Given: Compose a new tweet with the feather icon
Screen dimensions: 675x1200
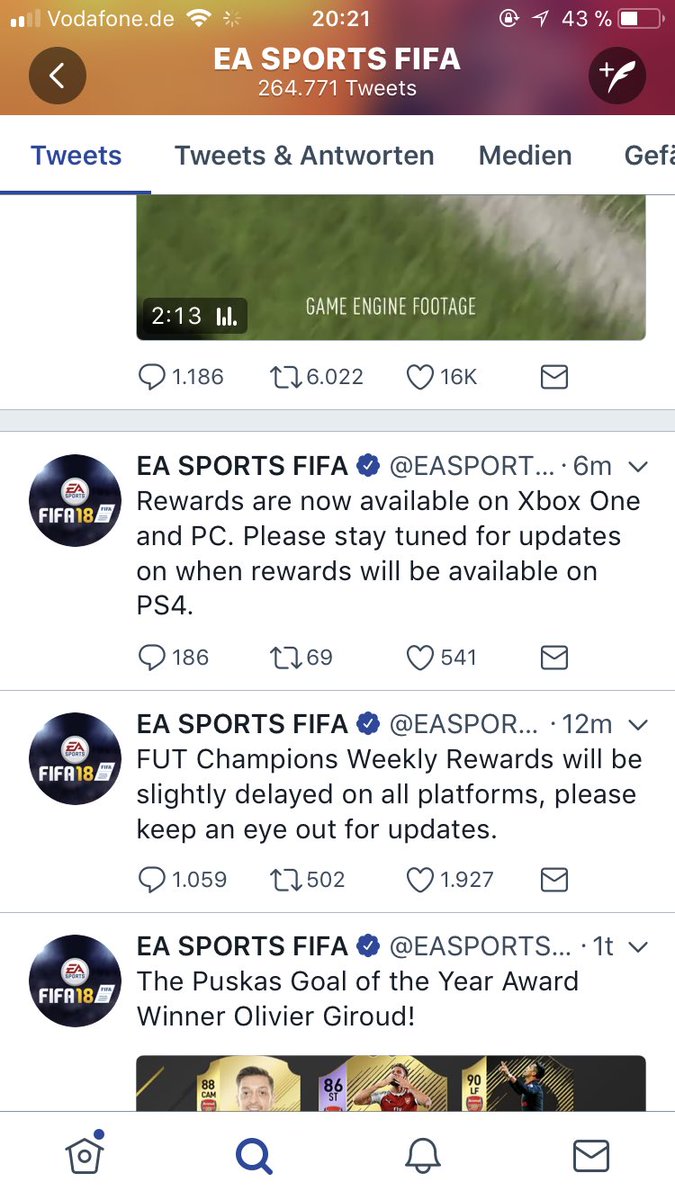Looking at the screenshot, I should (617, 76).
